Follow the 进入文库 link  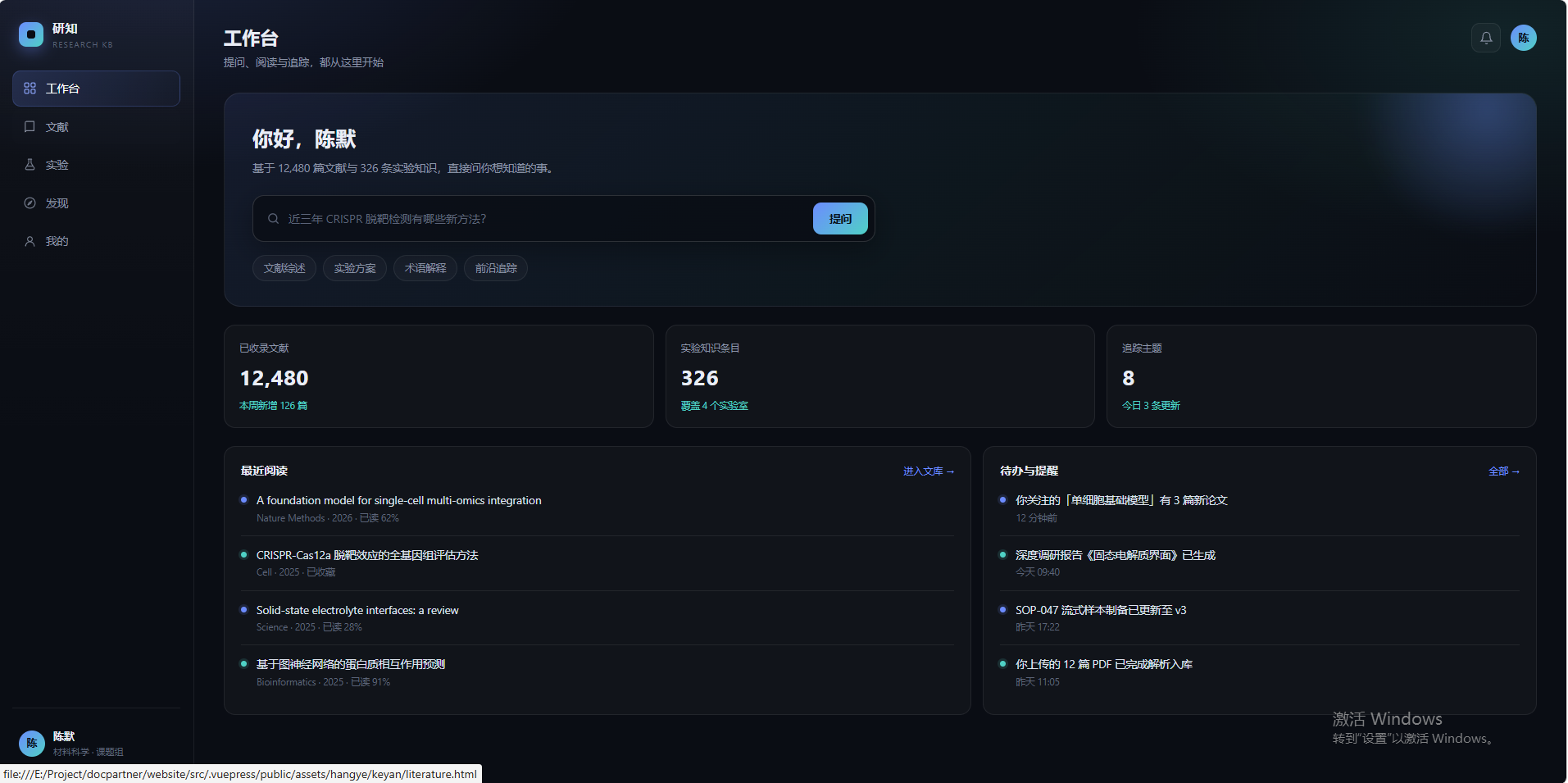click(929, 471)
